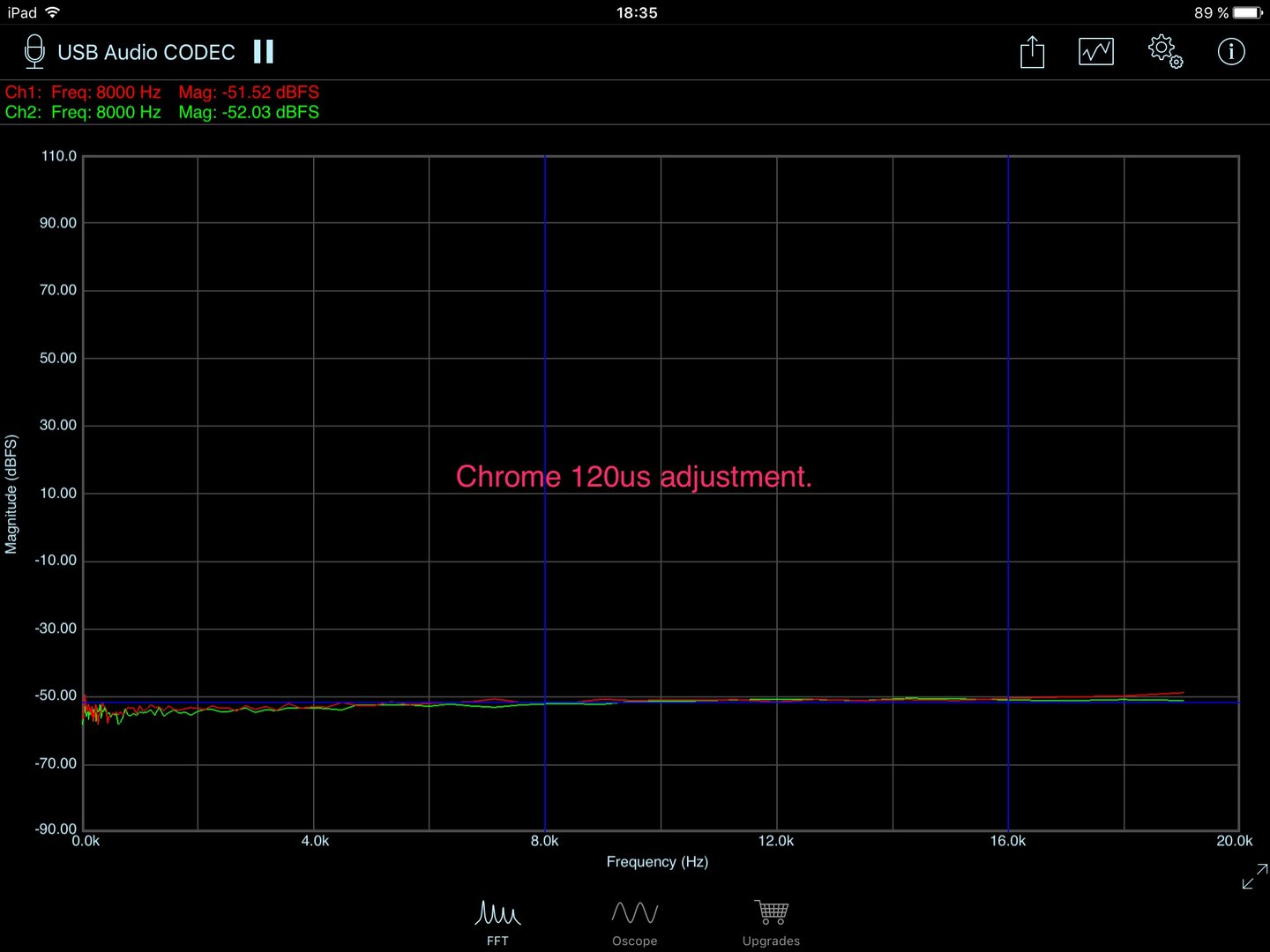Image resolution: width=1270 pixels, height=952 pixels.
Task: Expand the plot to fullscreen
Action: [x=1254, y=876]
